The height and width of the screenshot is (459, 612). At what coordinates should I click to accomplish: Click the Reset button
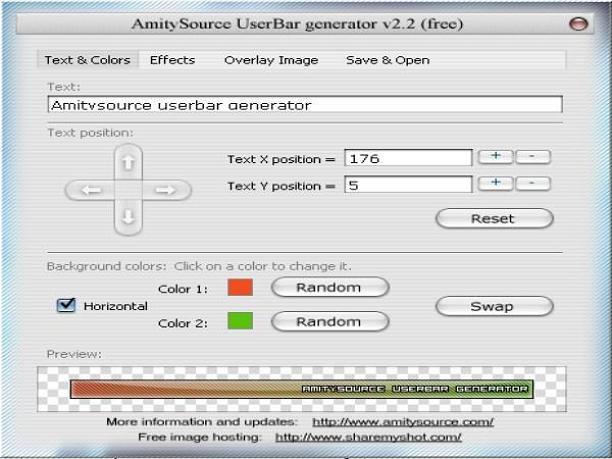(x=494, y=219)
